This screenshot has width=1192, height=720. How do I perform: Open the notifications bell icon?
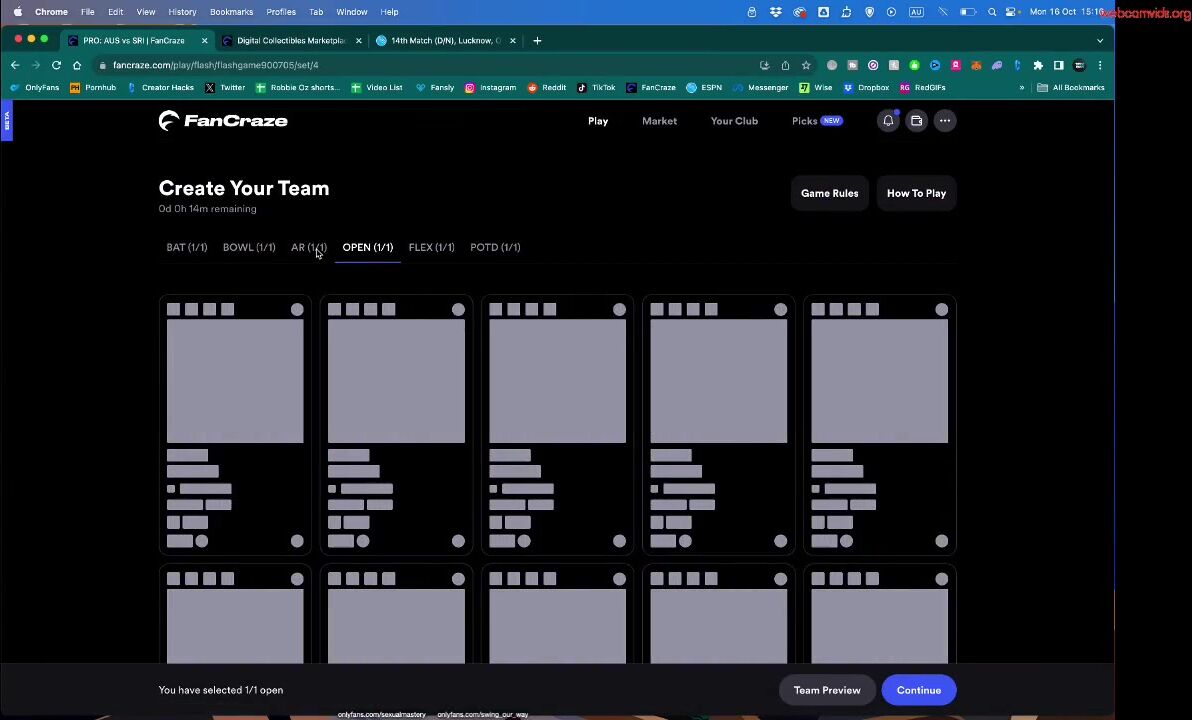coord(888,121)
